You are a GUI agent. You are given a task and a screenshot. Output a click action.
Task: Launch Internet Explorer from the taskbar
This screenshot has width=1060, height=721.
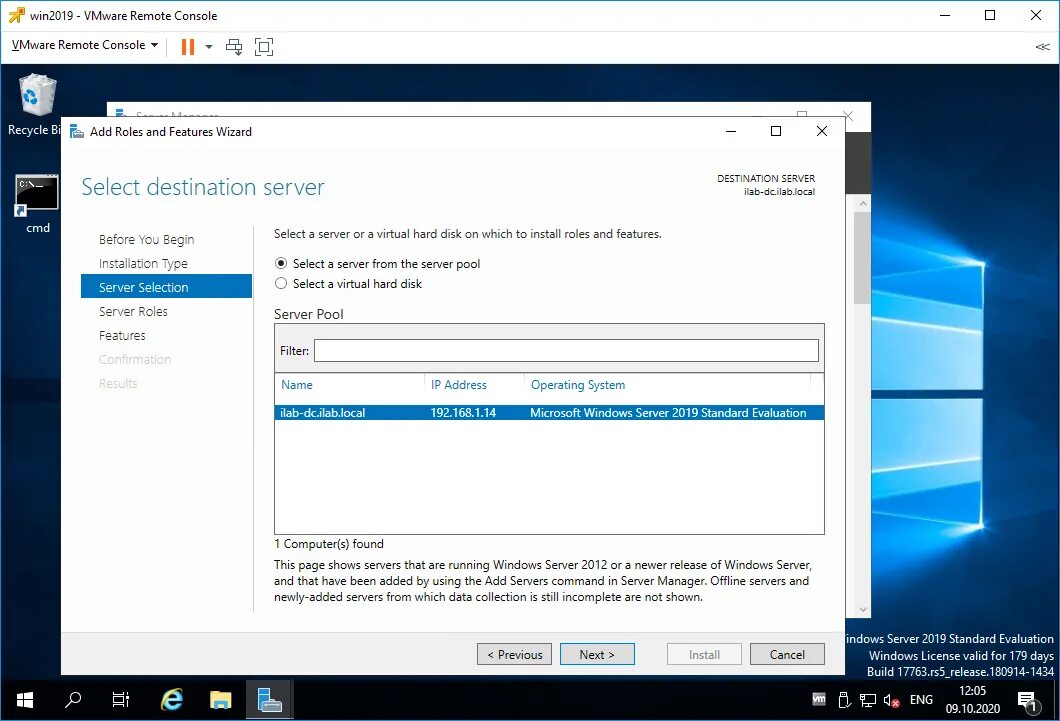tap(172, 700)
